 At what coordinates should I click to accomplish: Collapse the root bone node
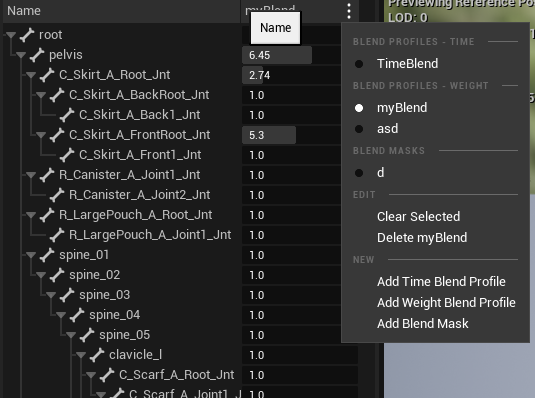click(x=11, y=35)
